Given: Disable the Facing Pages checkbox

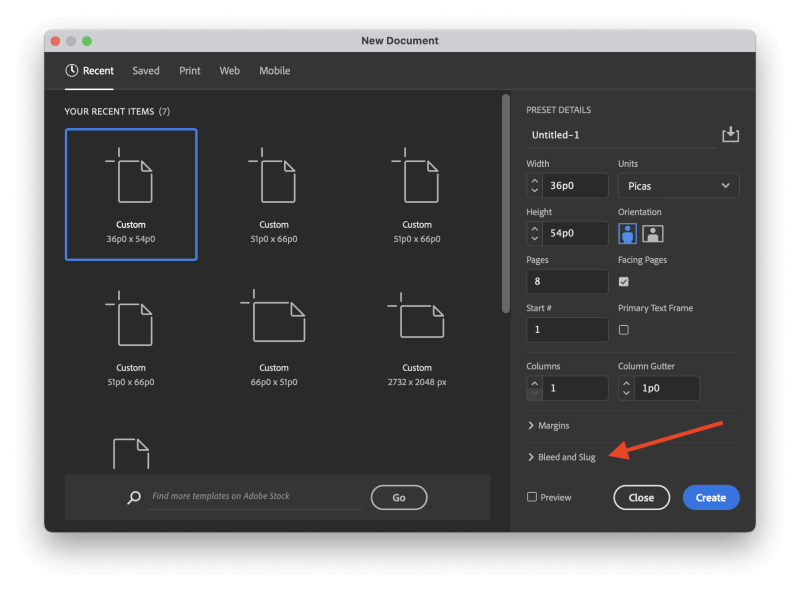Looking at the screenshot, I should point(624,282).
